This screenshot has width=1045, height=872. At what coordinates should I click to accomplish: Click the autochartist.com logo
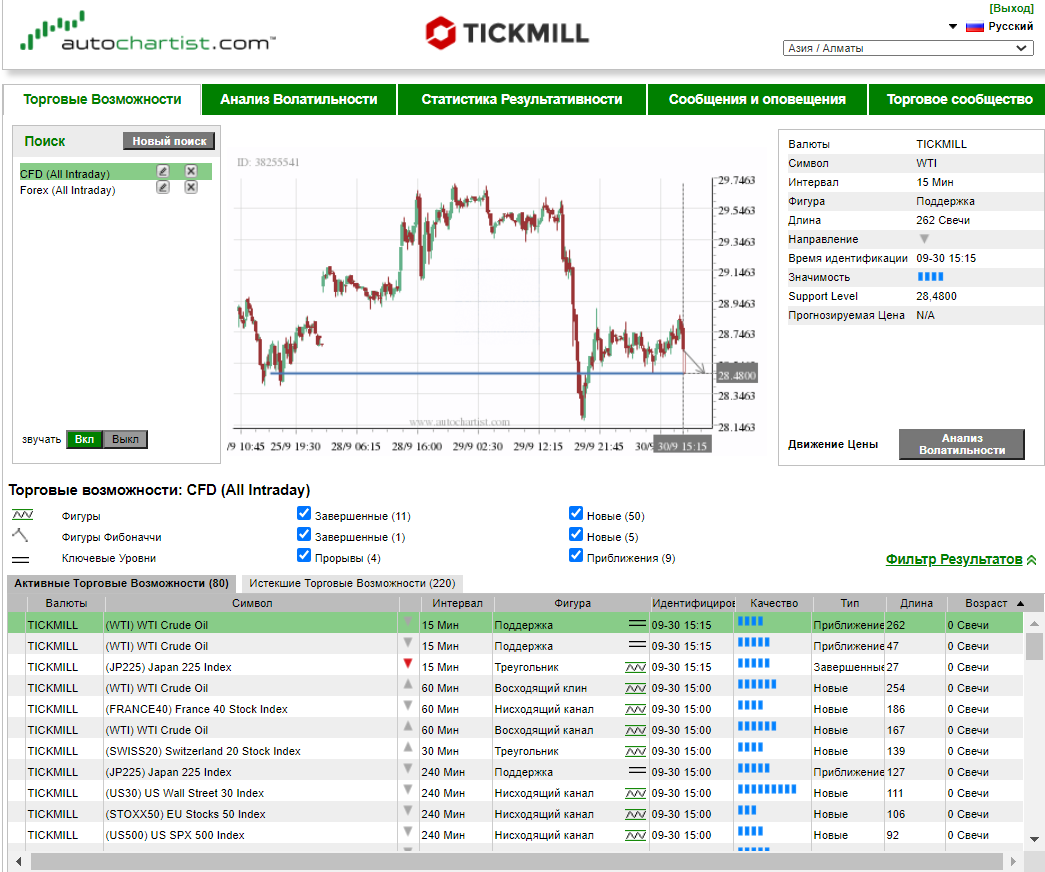click(147, 32)
